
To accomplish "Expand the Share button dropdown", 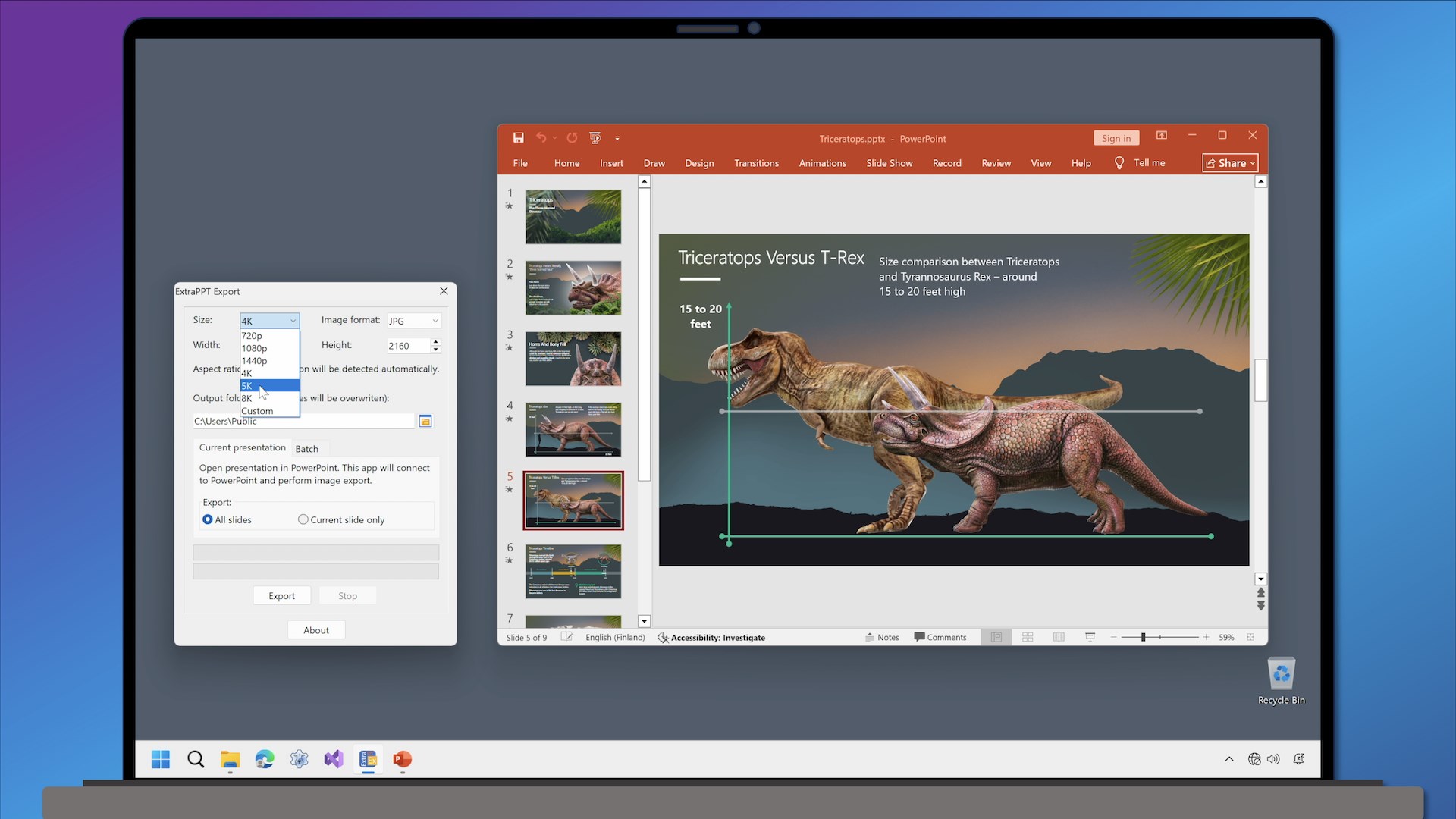I will coord(1253,163).
